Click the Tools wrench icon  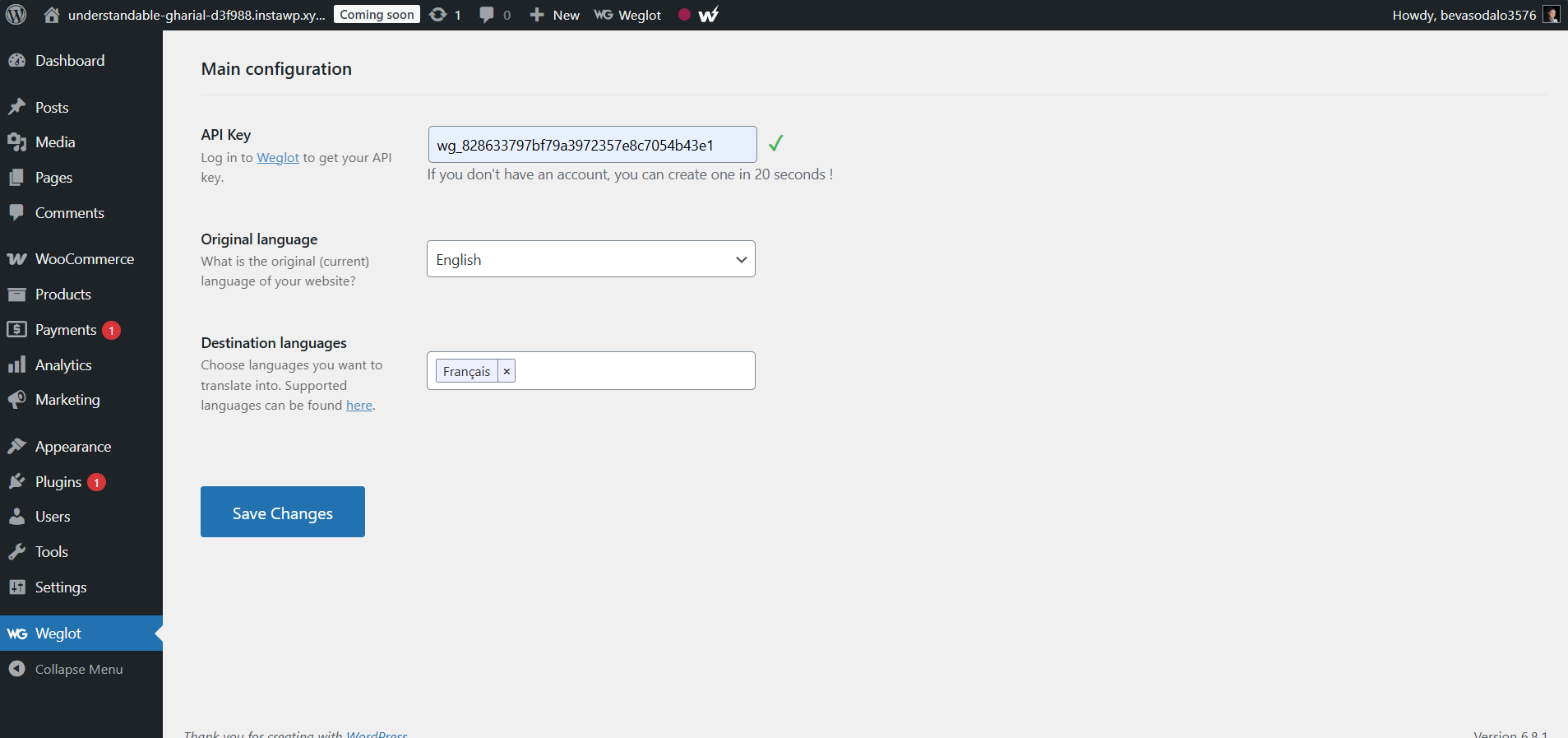click(16, 552)
